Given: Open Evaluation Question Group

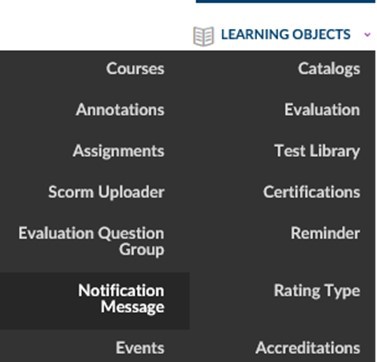Looking at the screenshot, I should point(91,241).
